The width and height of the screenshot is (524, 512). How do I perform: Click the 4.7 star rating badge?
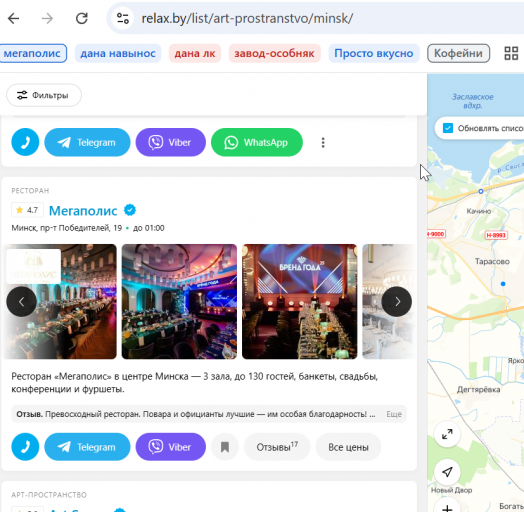coord(27,210)
